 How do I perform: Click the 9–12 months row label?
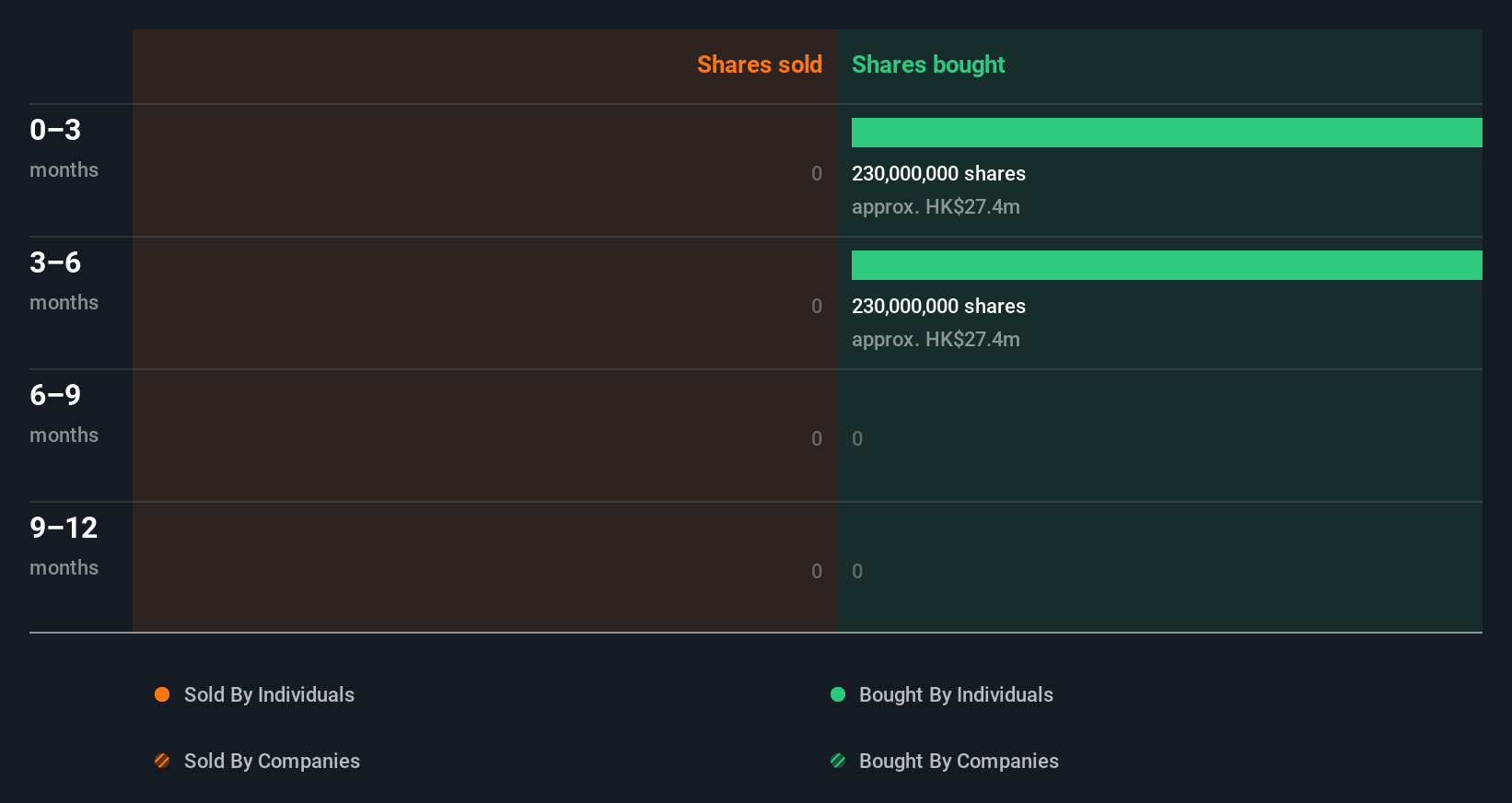(x=63, y=545)
